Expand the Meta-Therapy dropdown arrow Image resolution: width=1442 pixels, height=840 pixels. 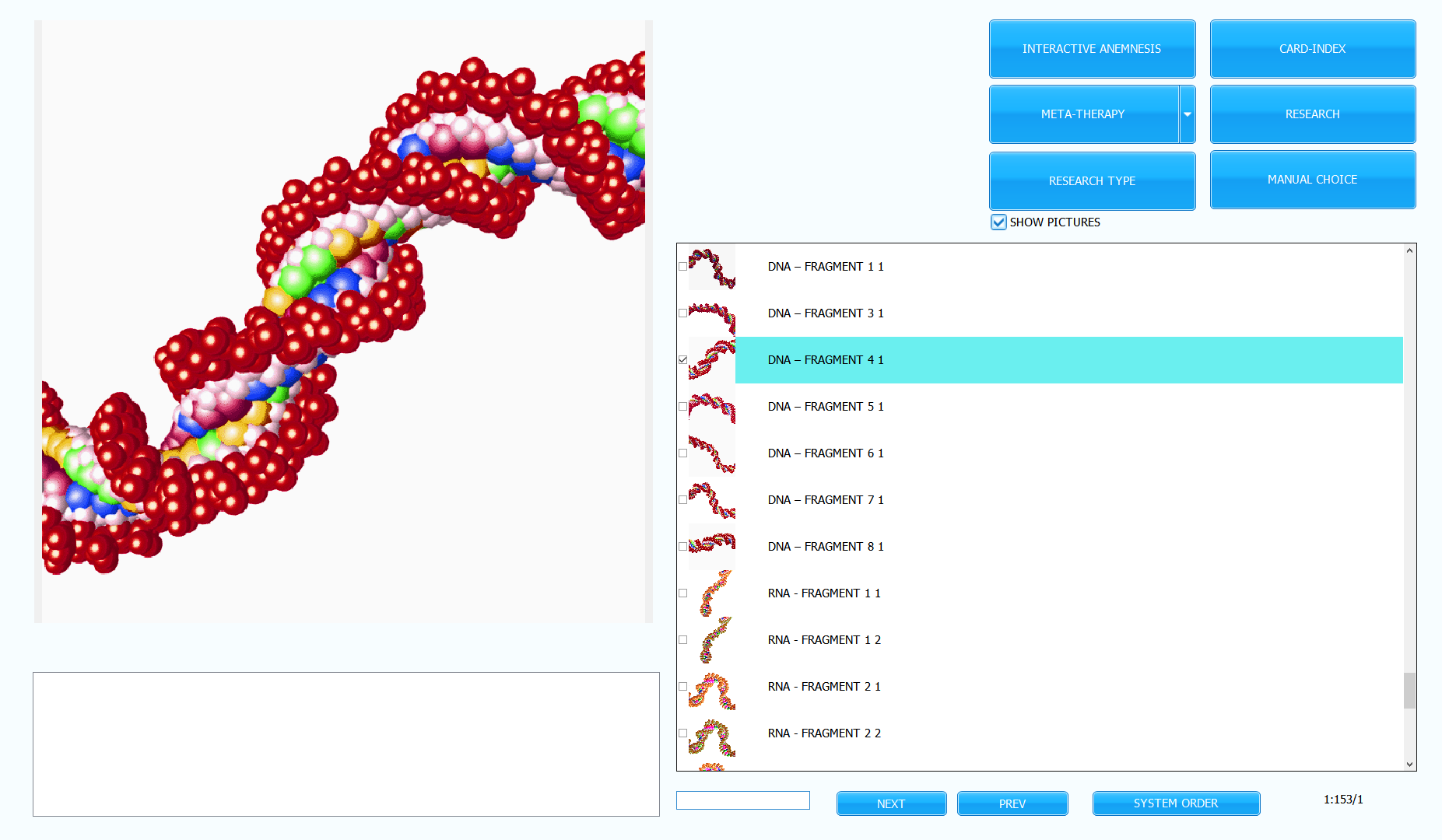tap(1187, 114)
